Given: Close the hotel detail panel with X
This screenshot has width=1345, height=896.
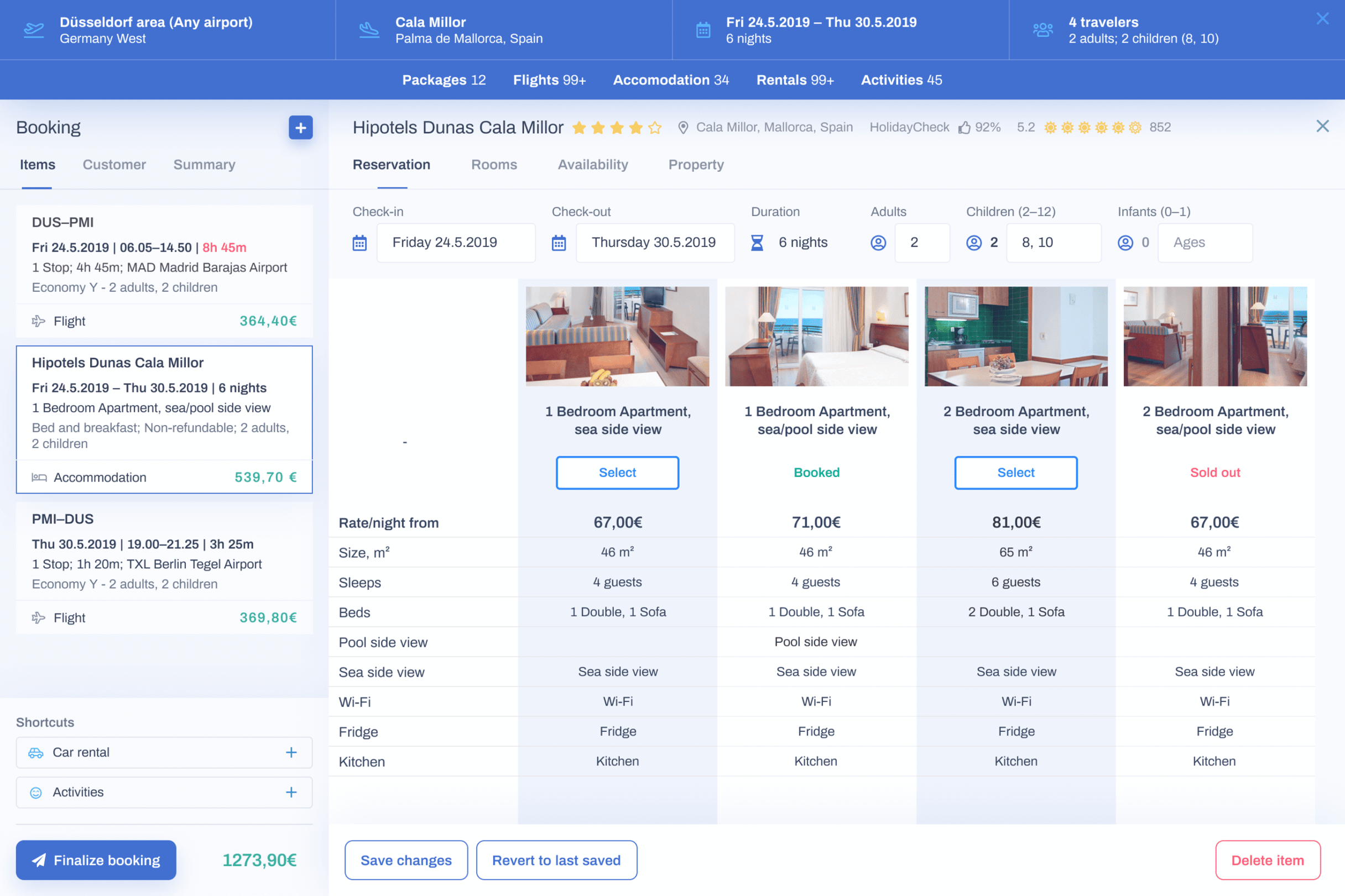Looking at the screenshot, I should coord(1322,126).
